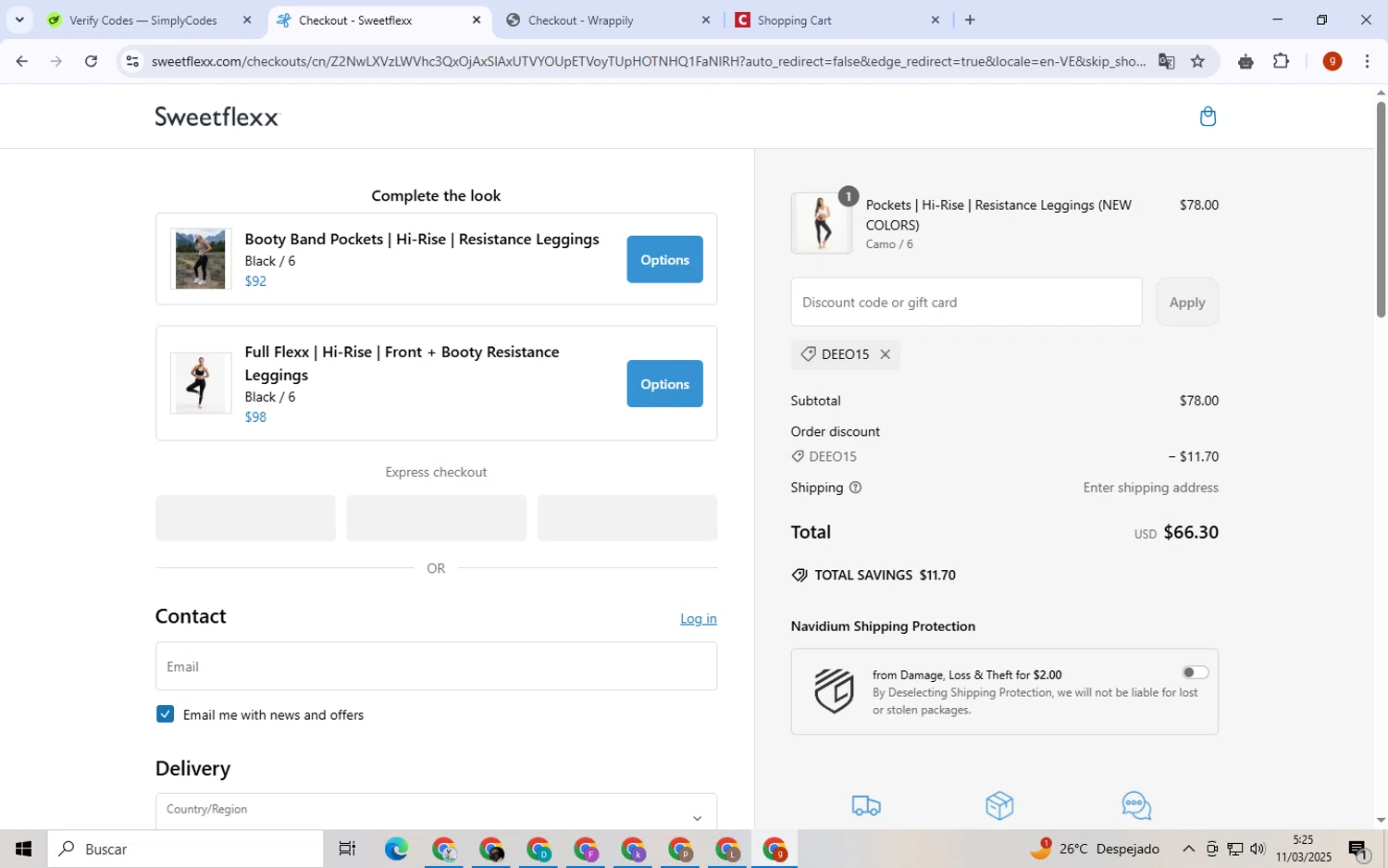Screen dimensions: 1388x868
Task: Open the tab search dropdown arrow
Action: click(19, 19)
